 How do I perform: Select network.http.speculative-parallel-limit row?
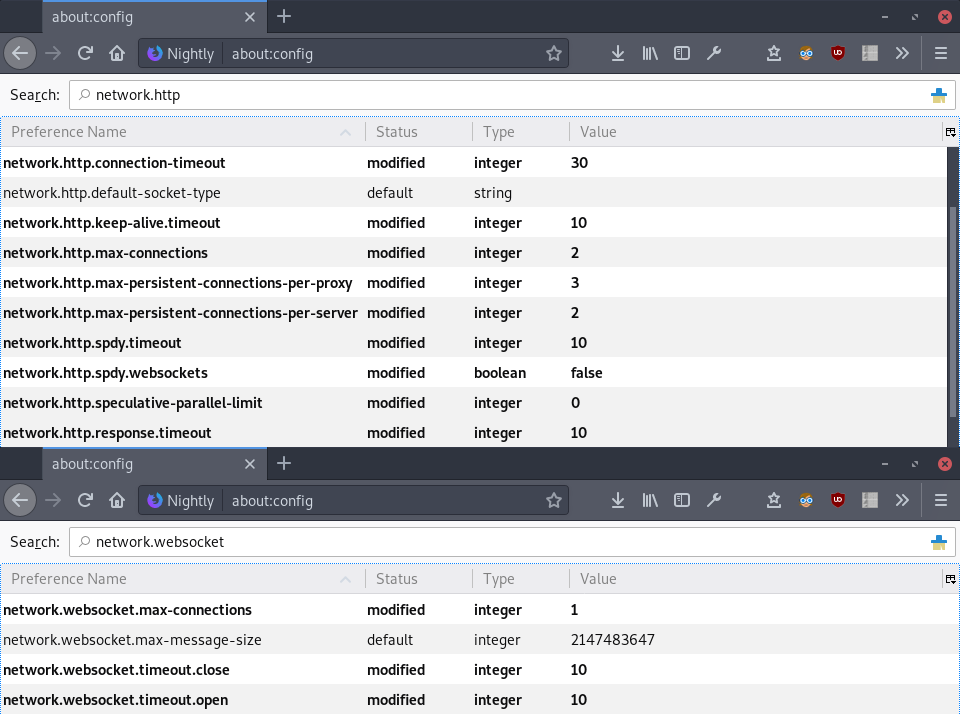[473, 402]
